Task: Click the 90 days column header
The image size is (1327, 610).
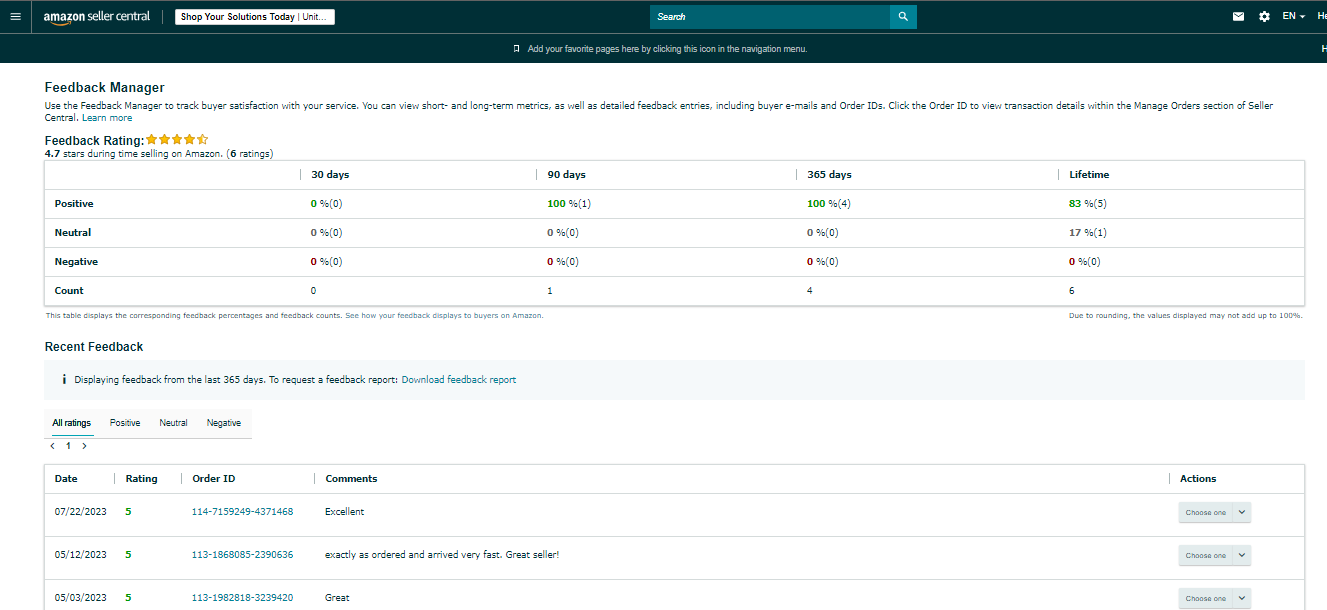Action: pyautogui.click(x=567, y=175)
